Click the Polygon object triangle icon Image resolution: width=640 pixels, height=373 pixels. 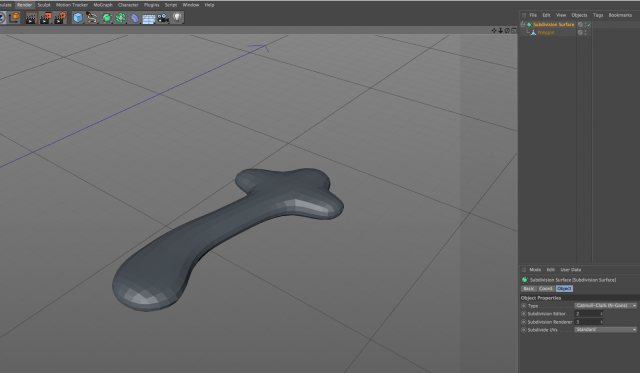(x=533, y=32)
